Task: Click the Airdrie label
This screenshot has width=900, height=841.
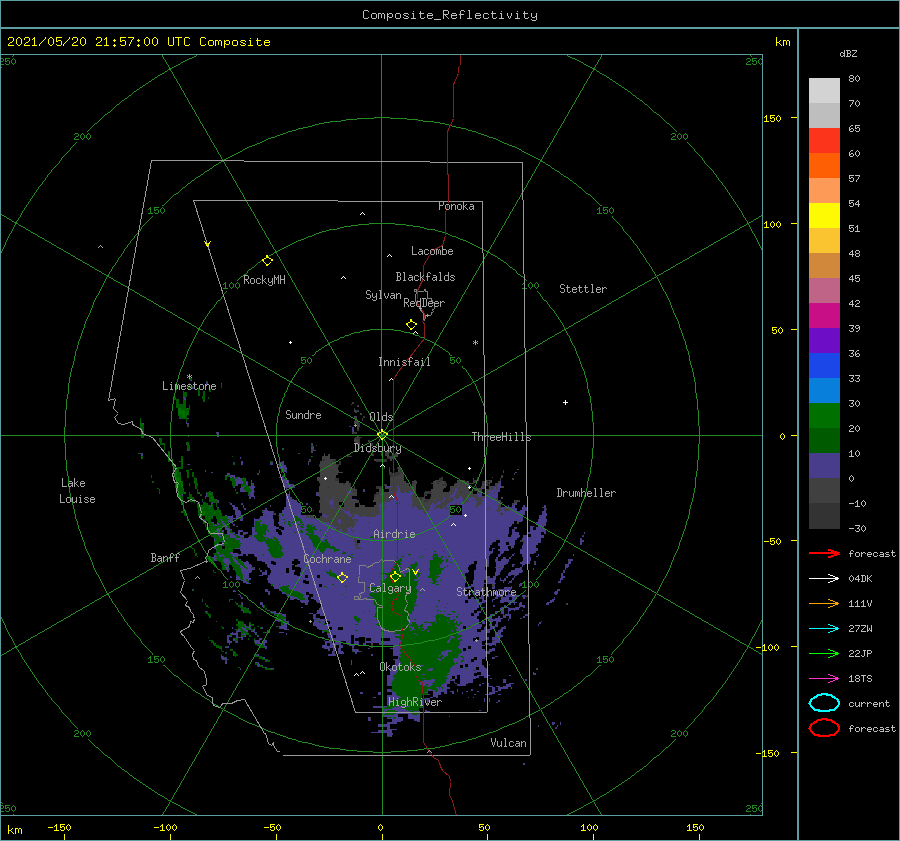Action: pos(394,534)
